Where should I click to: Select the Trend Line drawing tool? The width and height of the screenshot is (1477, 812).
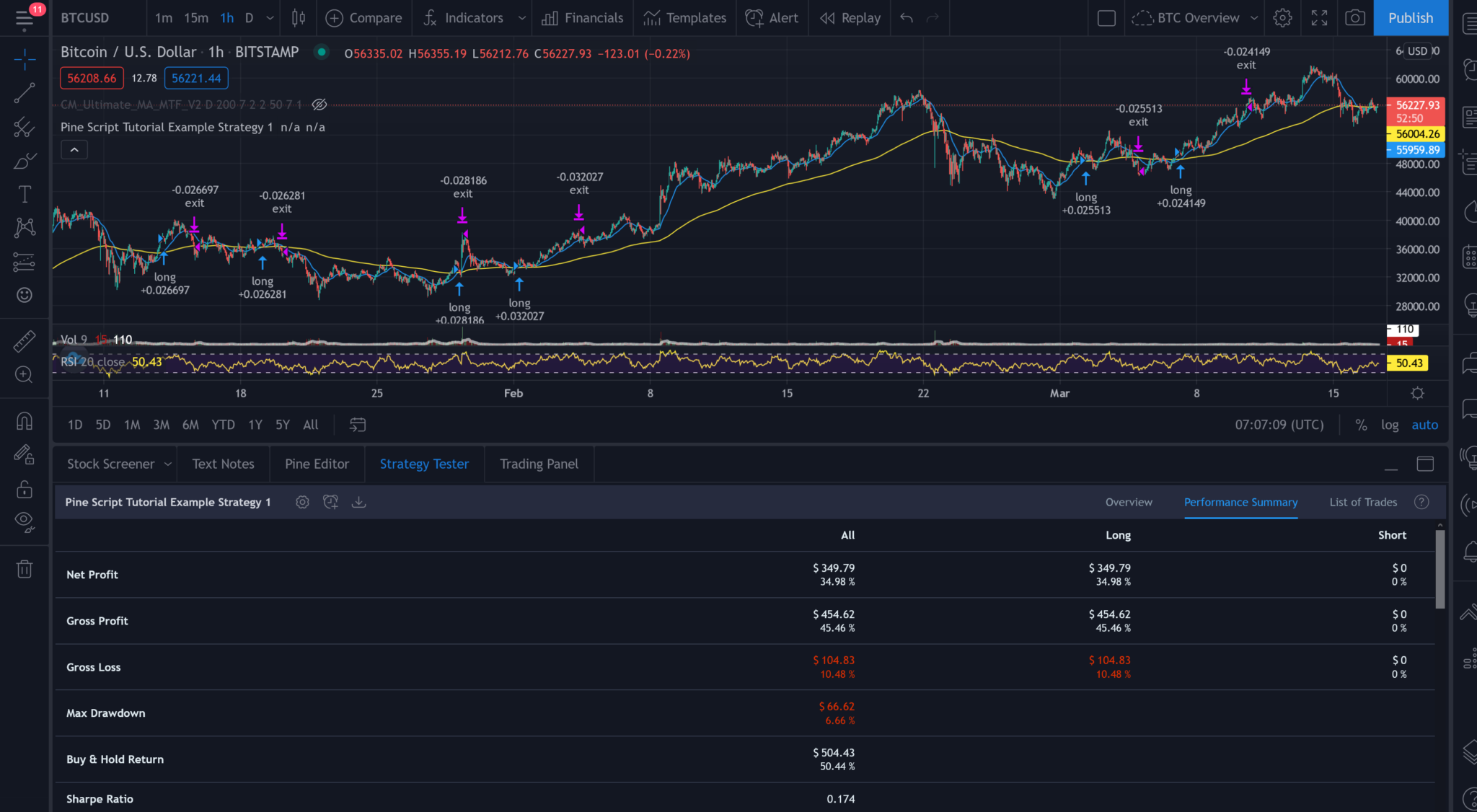pos(24,92)
